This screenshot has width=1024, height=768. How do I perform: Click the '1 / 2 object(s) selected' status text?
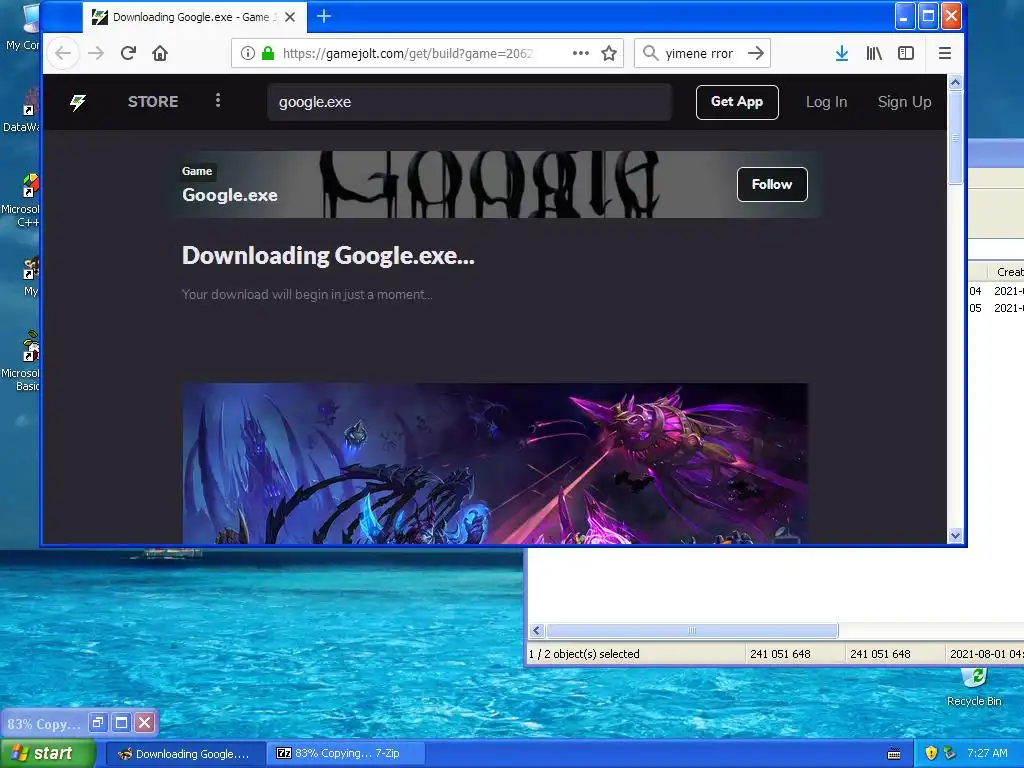(x=584, y=654)
